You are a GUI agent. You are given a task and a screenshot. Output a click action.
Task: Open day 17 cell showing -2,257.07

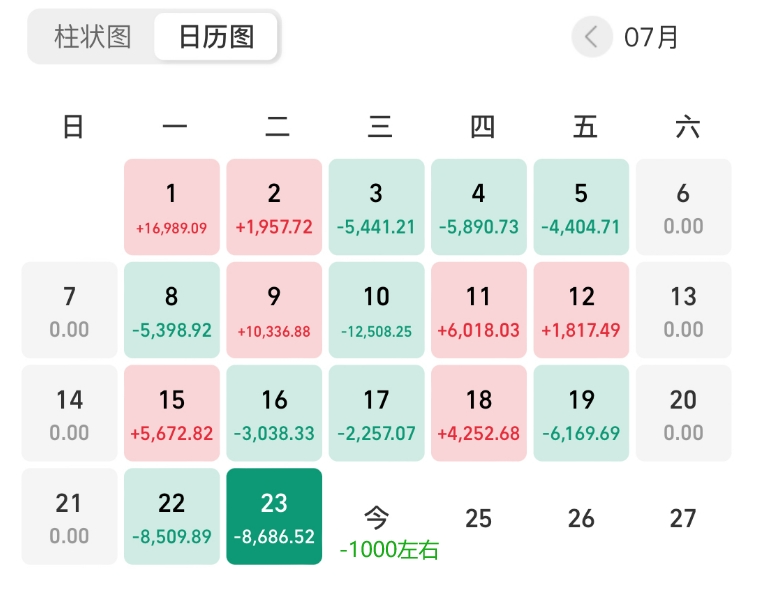(x=377, y=413)
